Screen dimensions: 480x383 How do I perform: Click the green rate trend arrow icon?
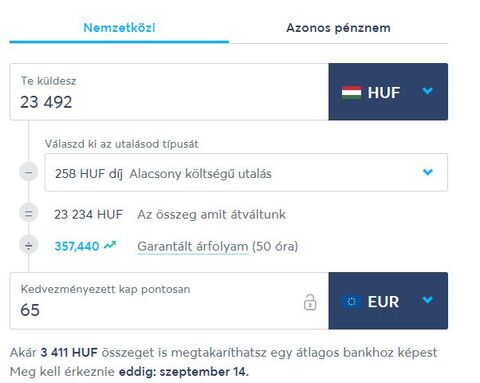pos(110,245)
